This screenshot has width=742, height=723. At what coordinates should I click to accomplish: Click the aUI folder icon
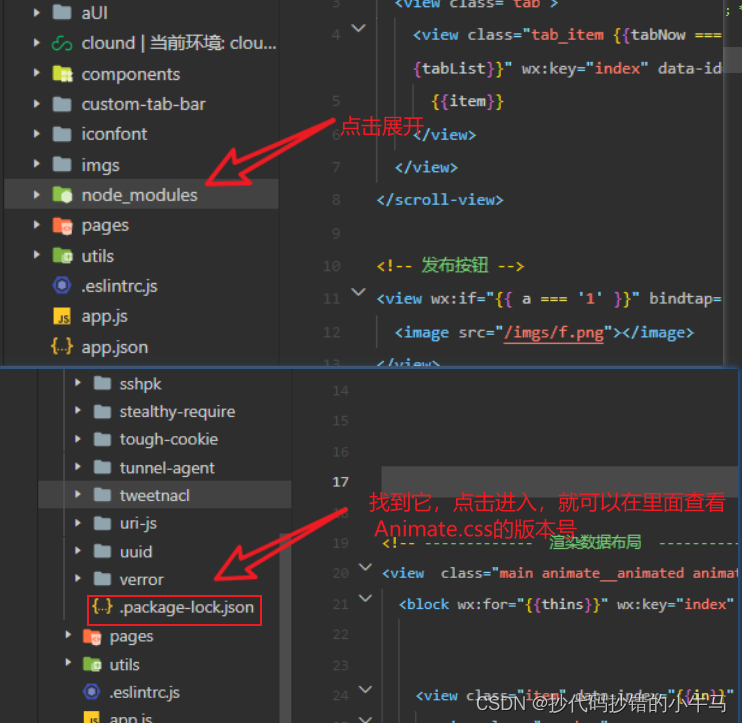click(x=62, y=12)
